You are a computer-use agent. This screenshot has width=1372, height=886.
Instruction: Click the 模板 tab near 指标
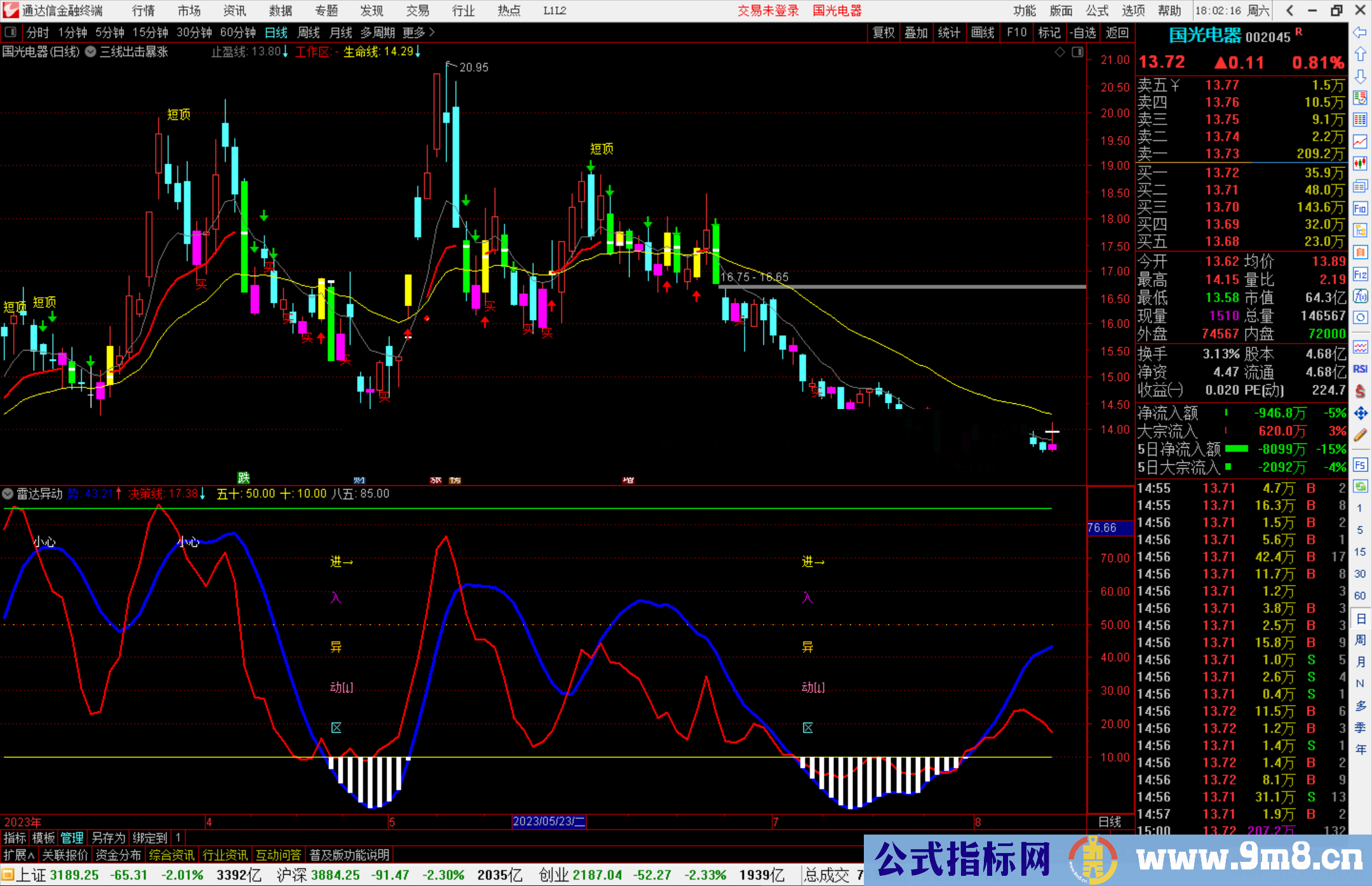[x=43, y=838]
